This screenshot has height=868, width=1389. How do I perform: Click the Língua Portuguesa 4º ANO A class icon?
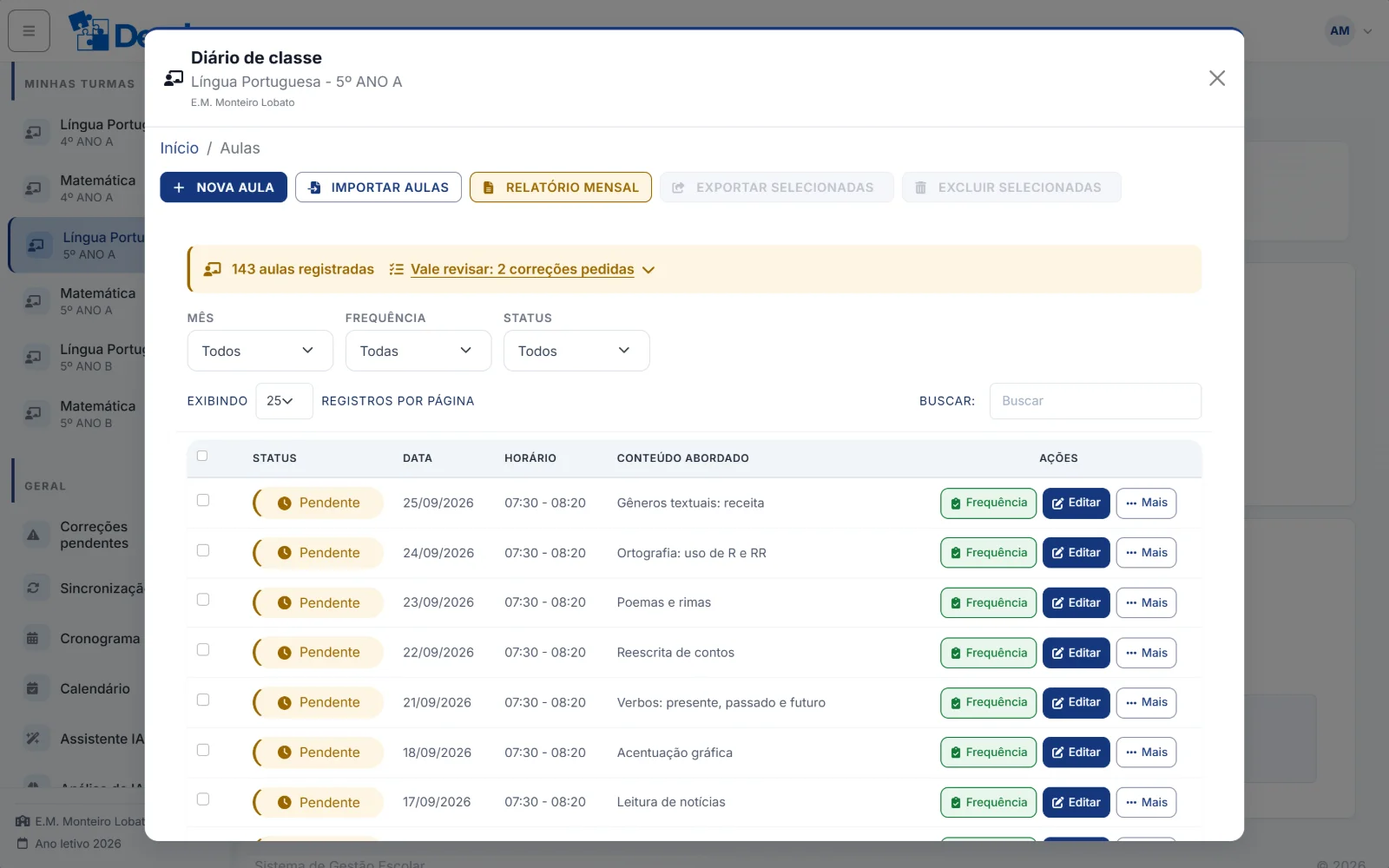coord(33,133)
